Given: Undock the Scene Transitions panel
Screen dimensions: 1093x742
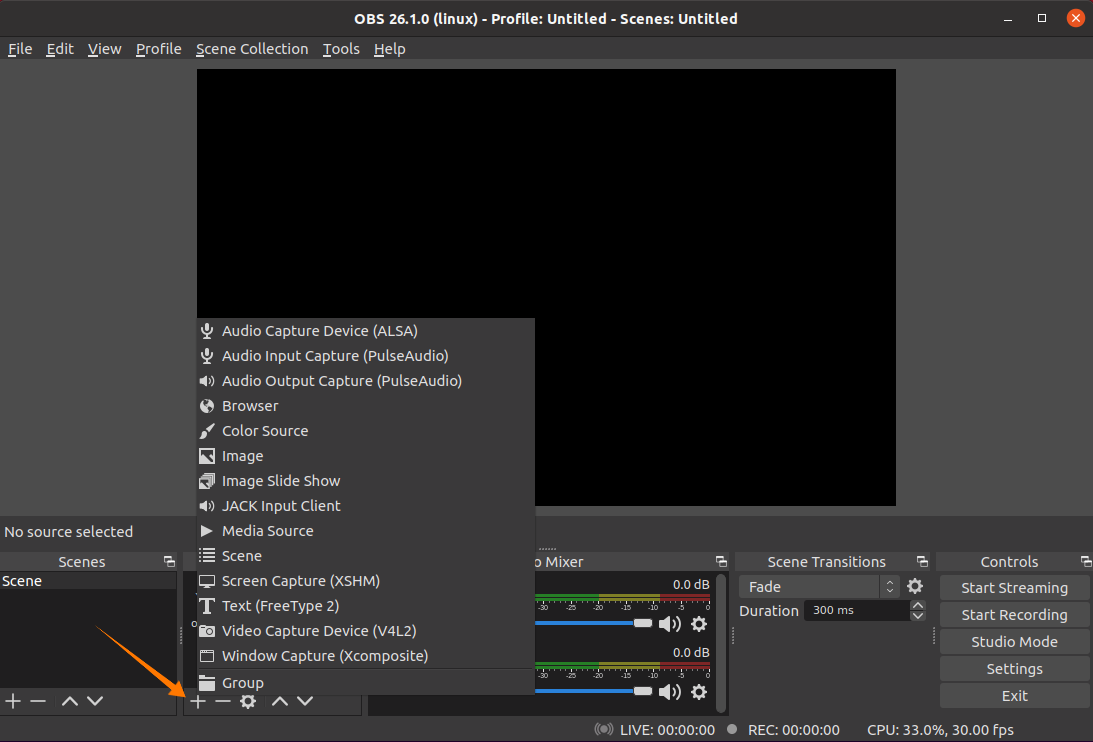Looking at the screenshot, I should [922, 561].
